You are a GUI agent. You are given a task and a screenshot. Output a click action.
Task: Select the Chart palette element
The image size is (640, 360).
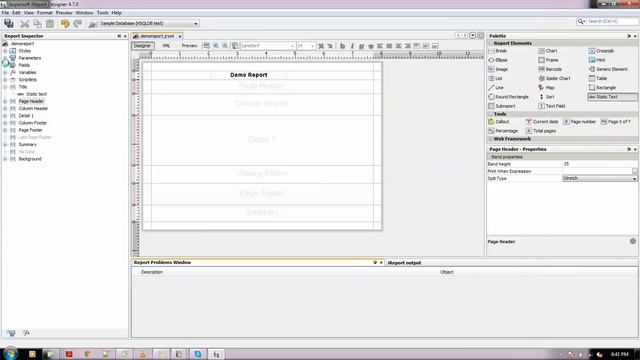point(547,51)
